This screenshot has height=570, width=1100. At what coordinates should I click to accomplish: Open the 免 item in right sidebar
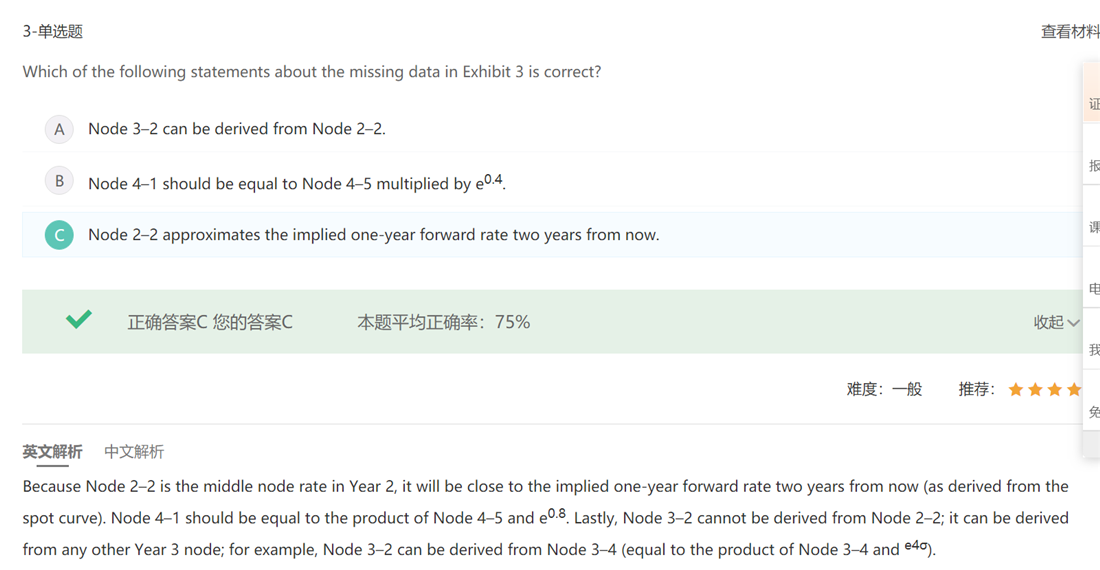tap(1093, 412)
